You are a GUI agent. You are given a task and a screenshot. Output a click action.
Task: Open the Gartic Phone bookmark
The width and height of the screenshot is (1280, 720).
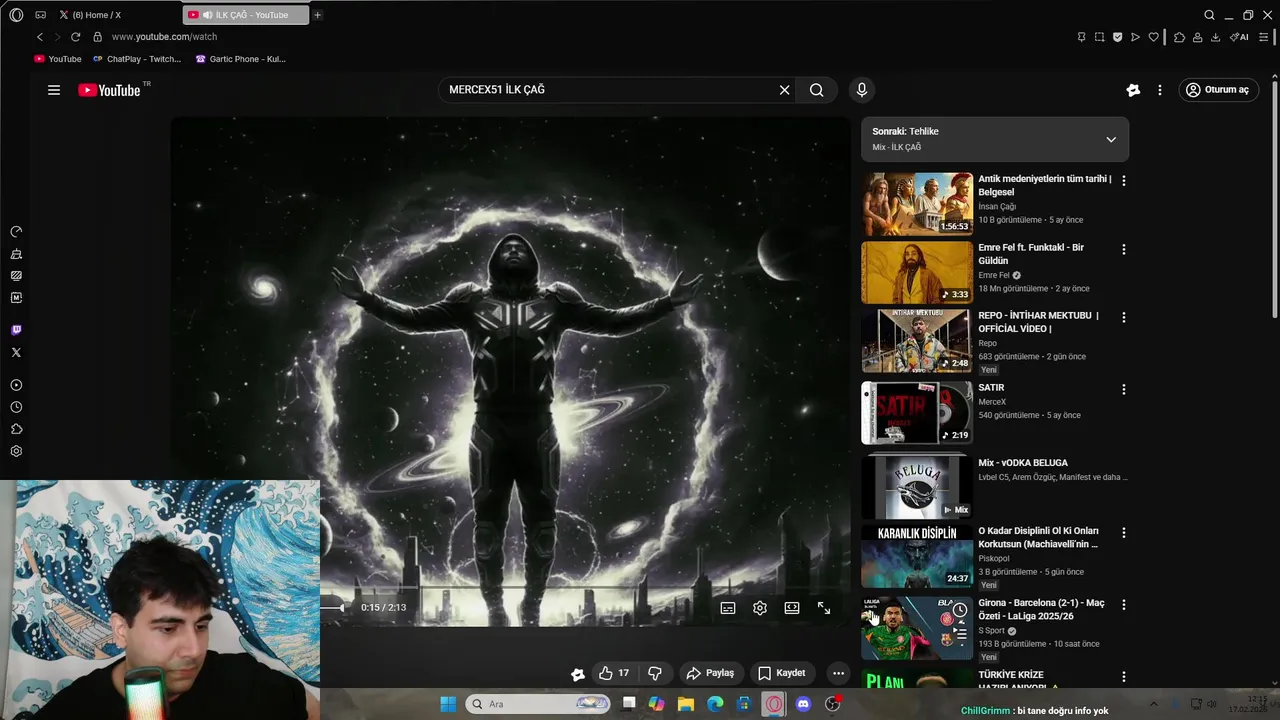(x=240, y=59)
